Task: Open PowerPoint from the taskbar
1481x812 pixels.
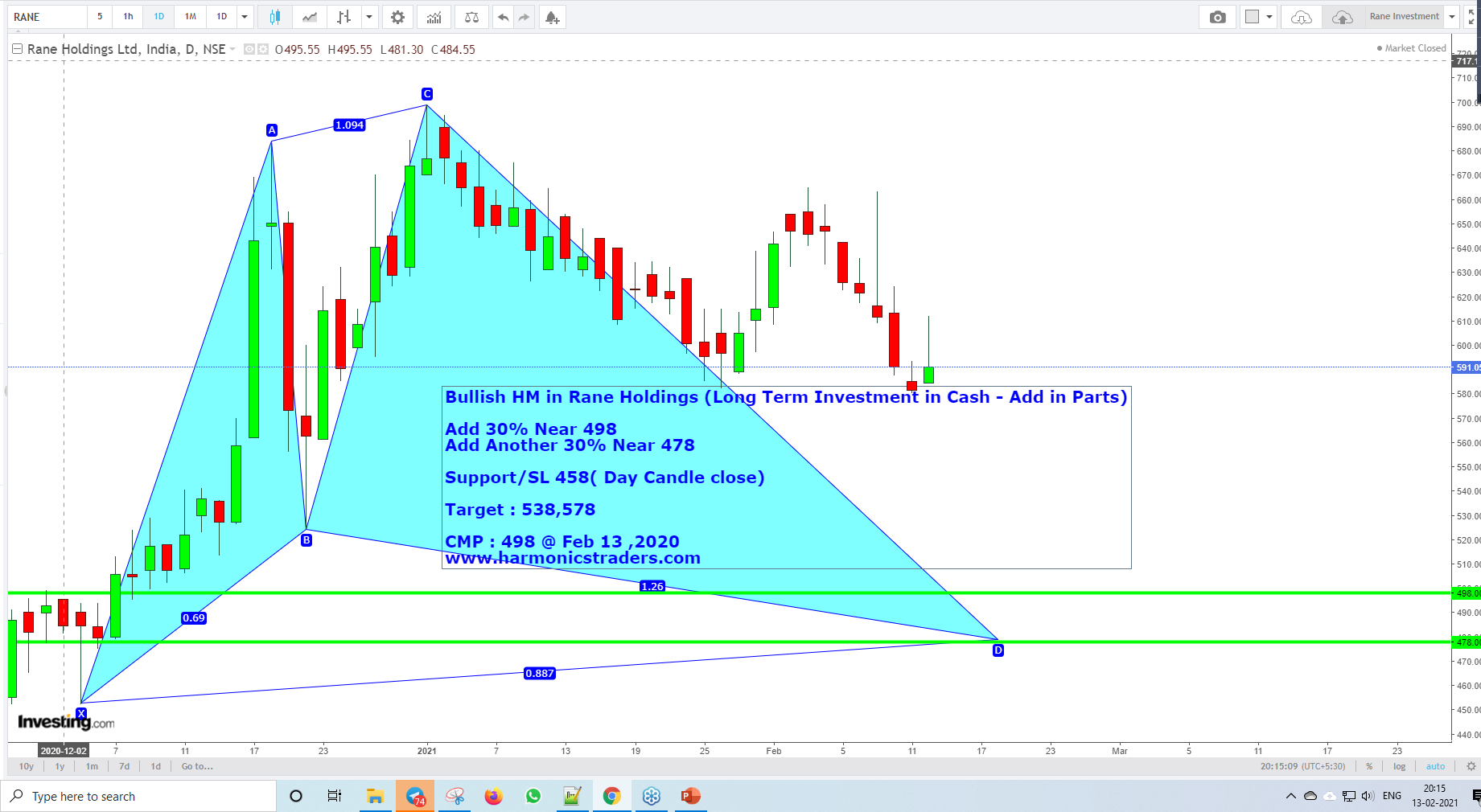Action: pyautogui.click(x=690, y=796)
